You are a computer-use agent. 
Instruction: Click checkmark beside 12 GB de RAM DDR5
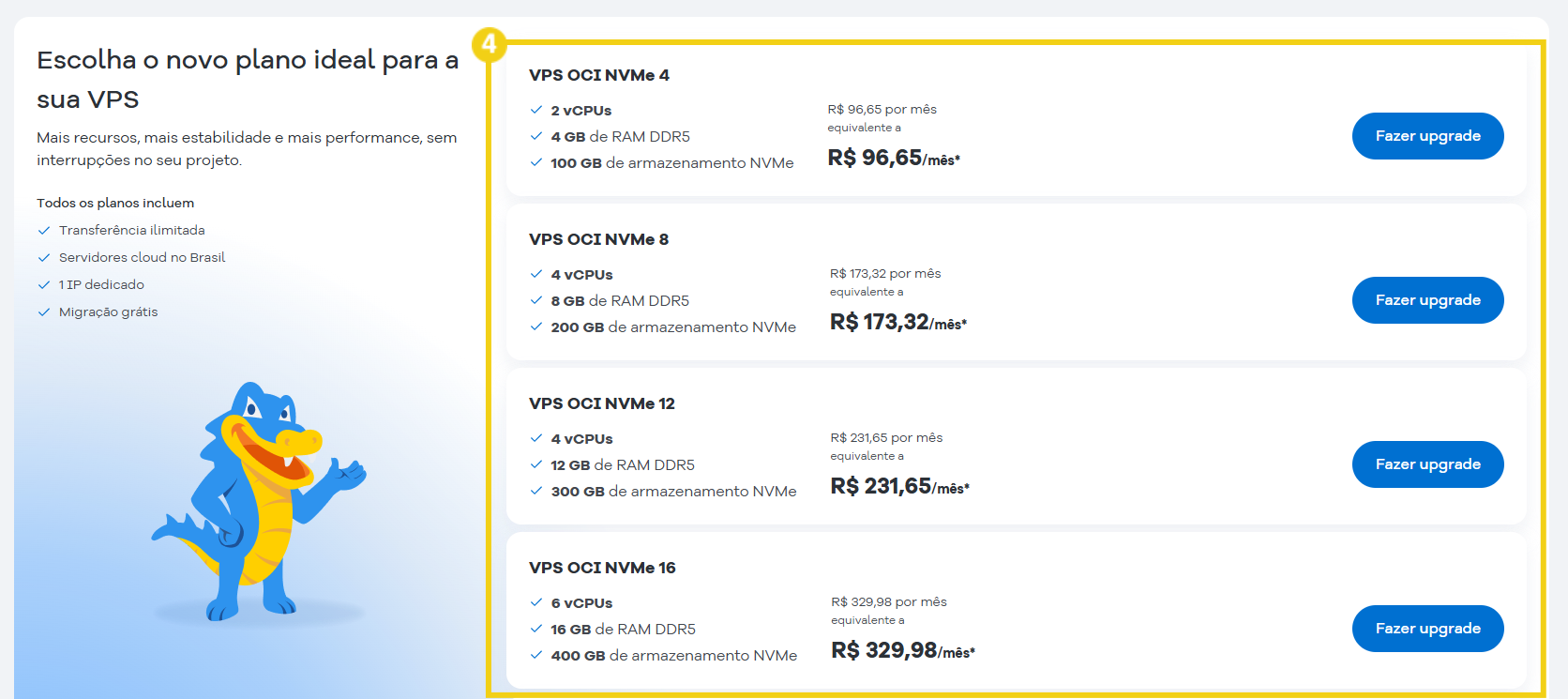point(536,464)
